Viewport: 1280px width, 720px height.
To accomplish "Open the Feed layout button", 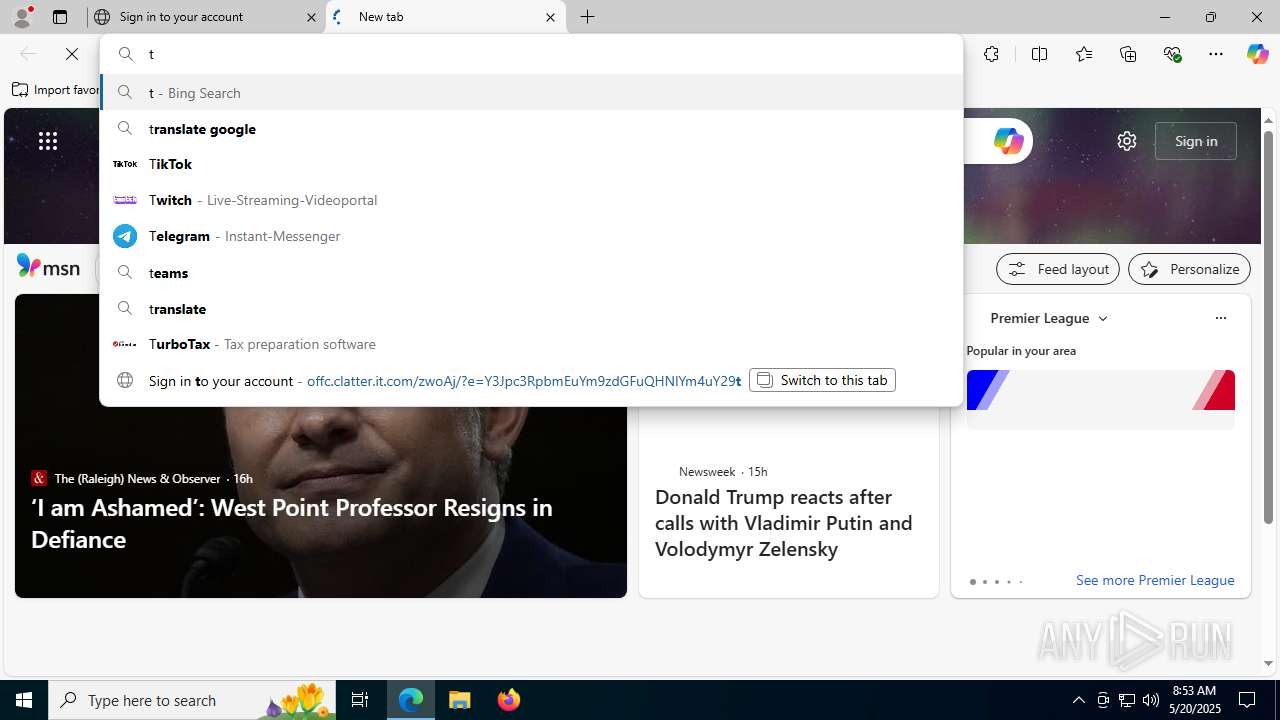I will pyautogui.click(x=1058, y=269).
